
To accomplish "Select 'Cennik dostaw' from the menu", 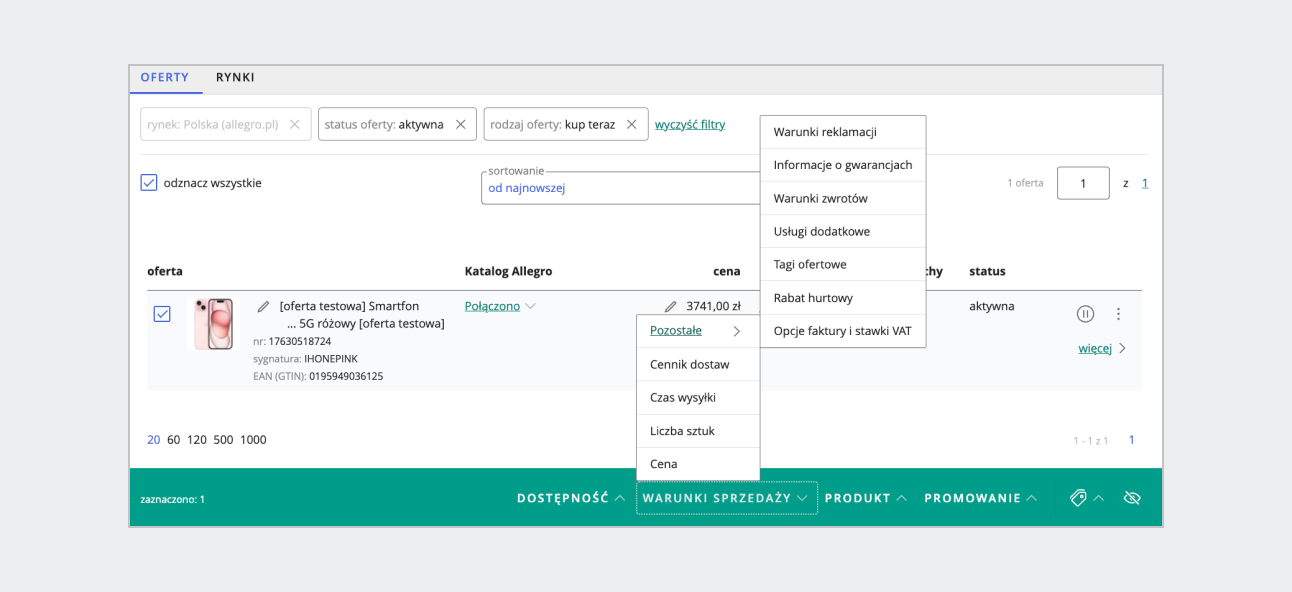I will 689,364.
